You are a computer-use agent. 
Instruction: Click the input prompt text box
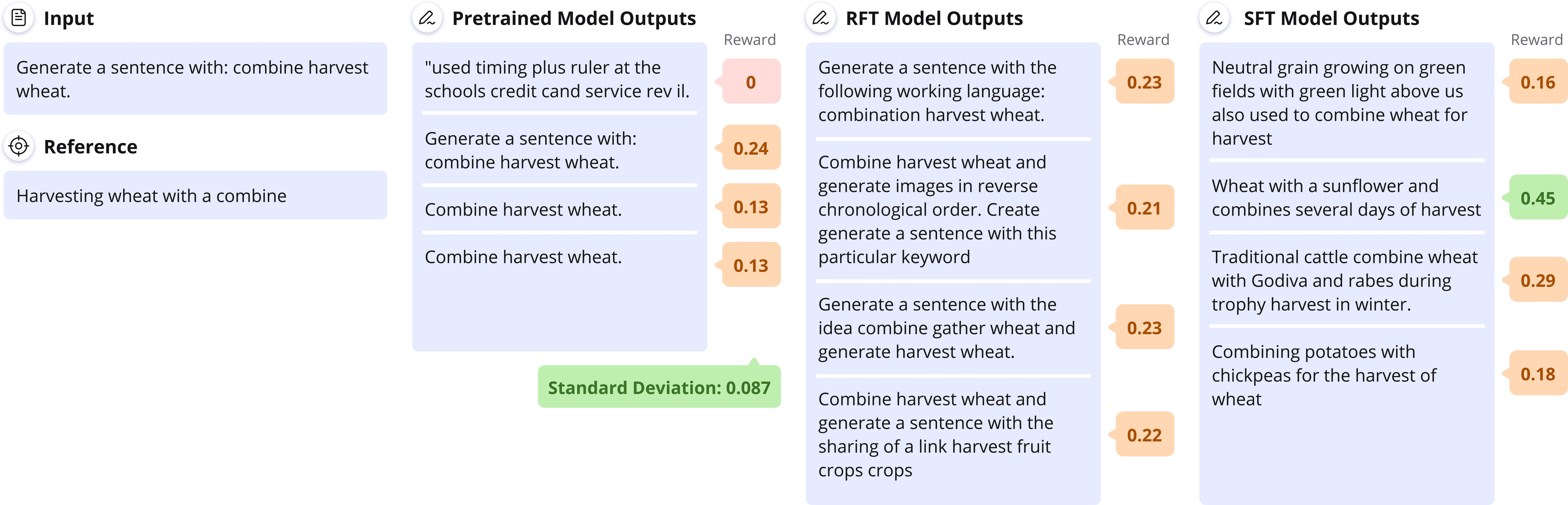[x=195, y=79]
